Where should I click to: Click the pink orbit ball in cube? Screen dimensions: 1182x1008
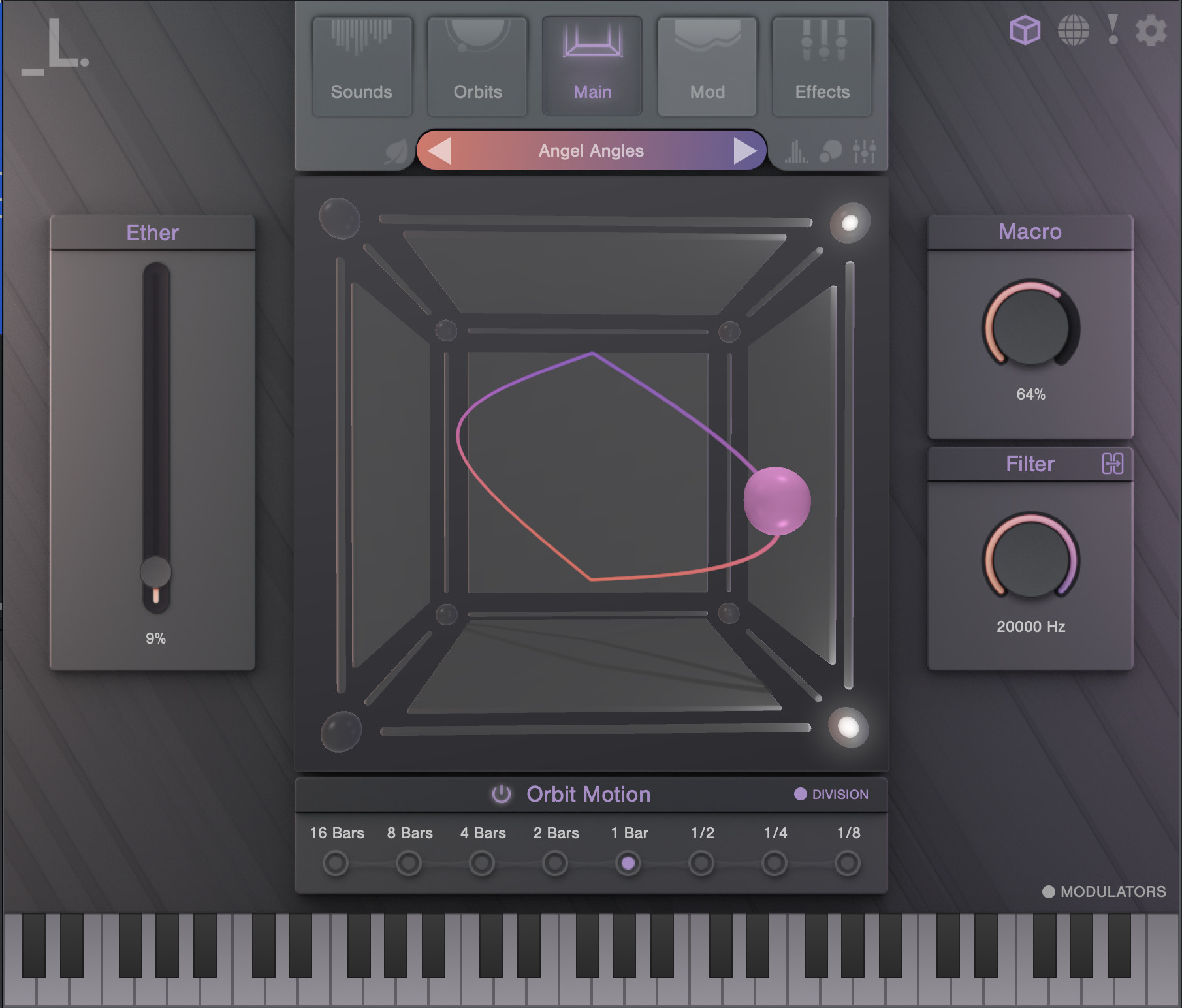(x=776, y=501)
